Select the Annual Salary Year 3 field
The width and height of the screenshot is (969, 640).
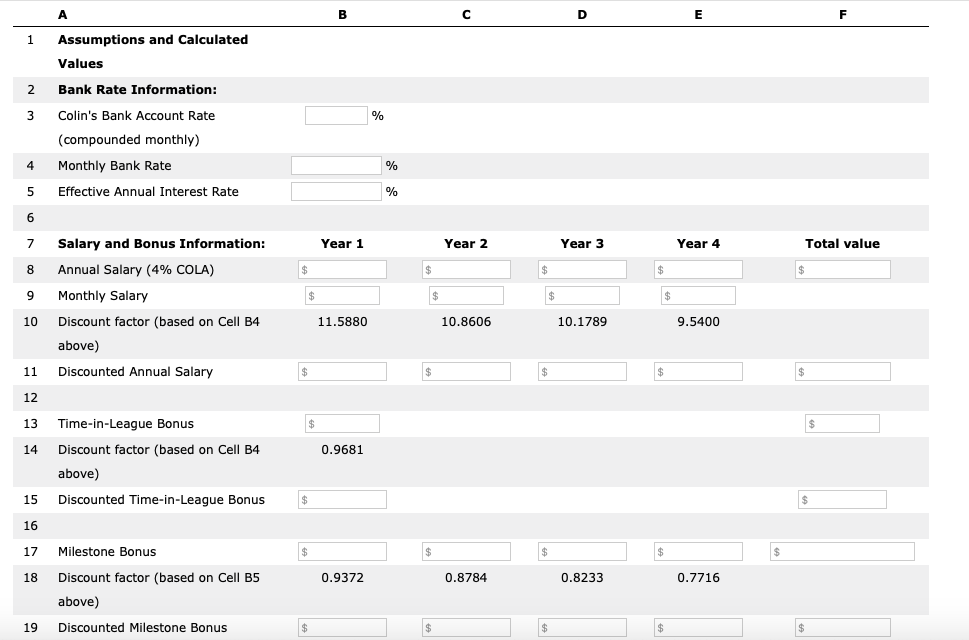(x=582, y=269)
